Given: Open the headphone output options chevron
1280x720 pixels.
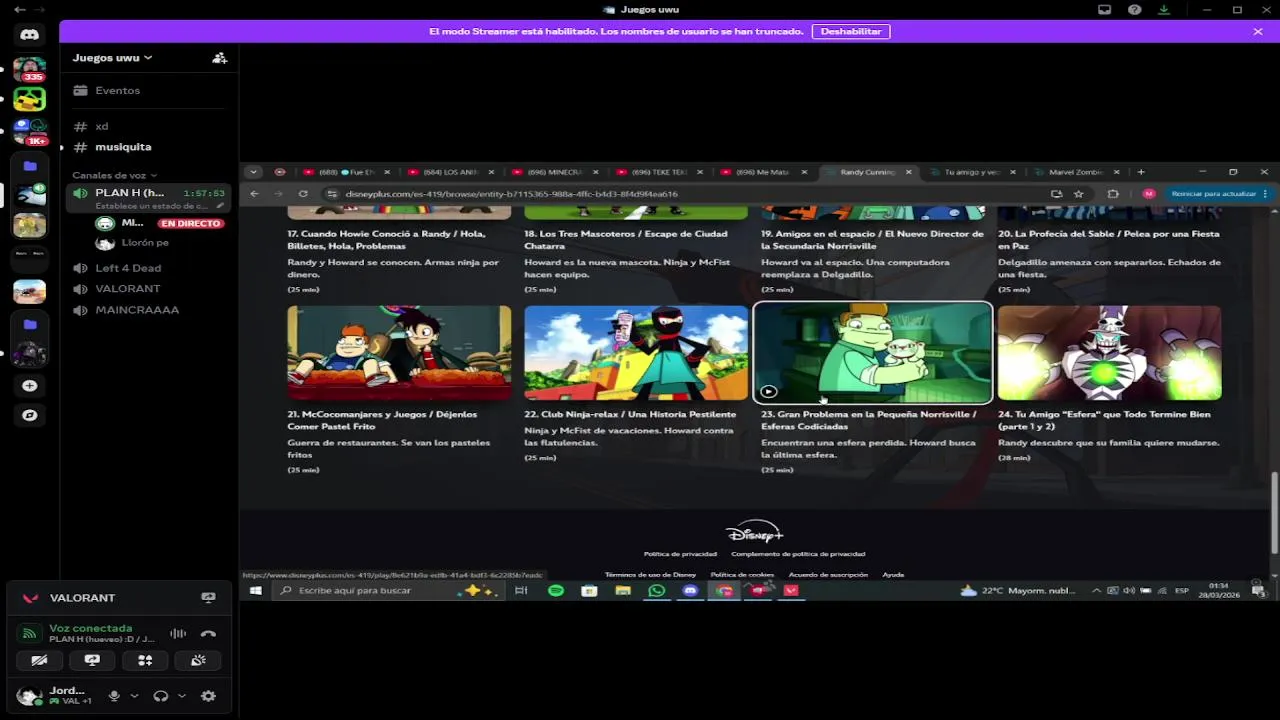Looking at the screenshot, I should pos(181,696).
